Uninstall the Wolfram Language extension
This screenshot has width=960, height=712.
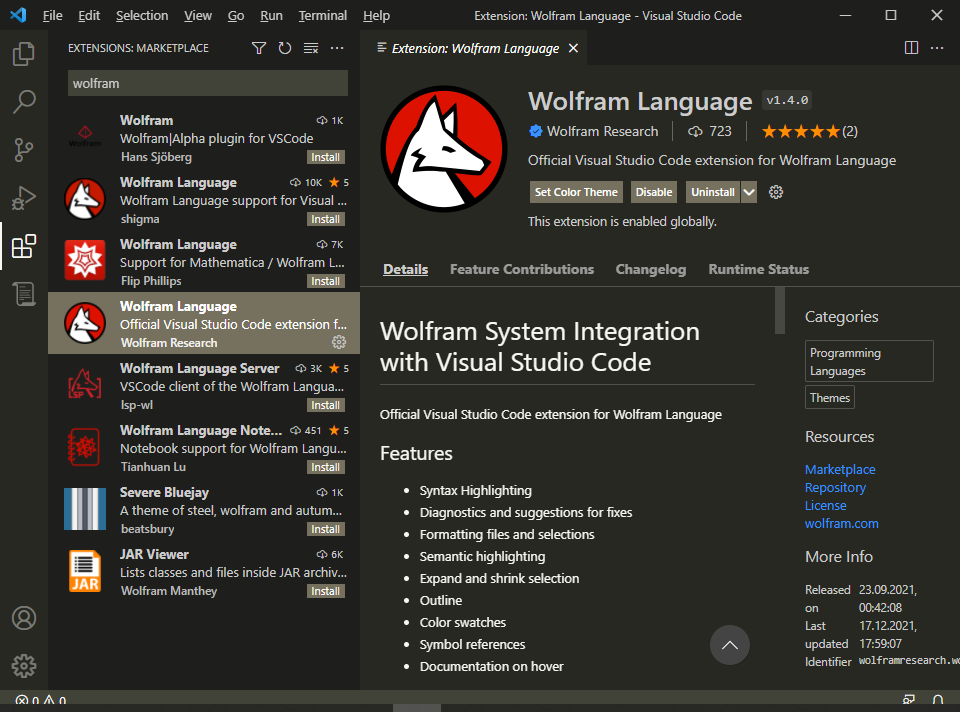pos(713,192)
